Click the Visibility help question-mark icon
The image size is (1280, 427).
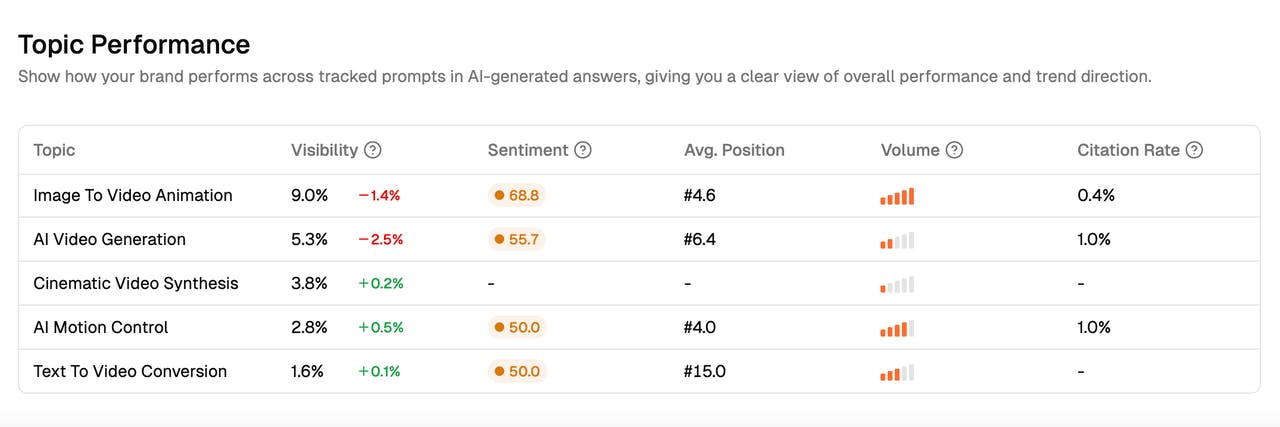click(x=373, y=150)
